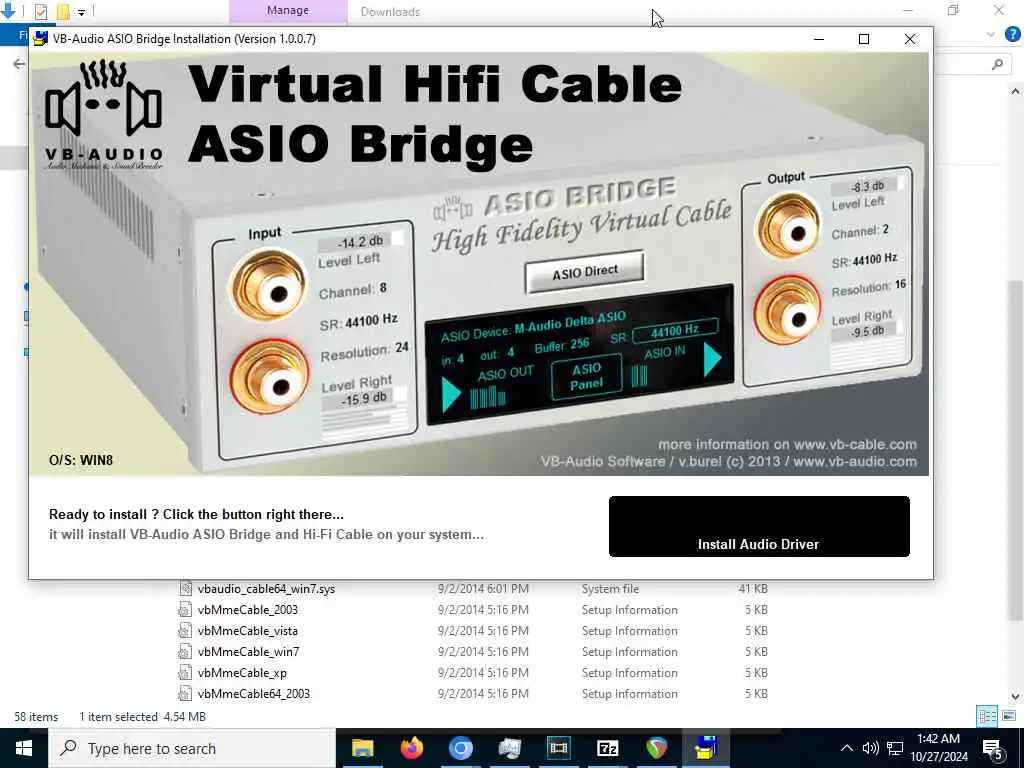The height and width of the screenshot is (768, 1024).
Task: Click the 41 KB size cell
Action: (753, 588)
